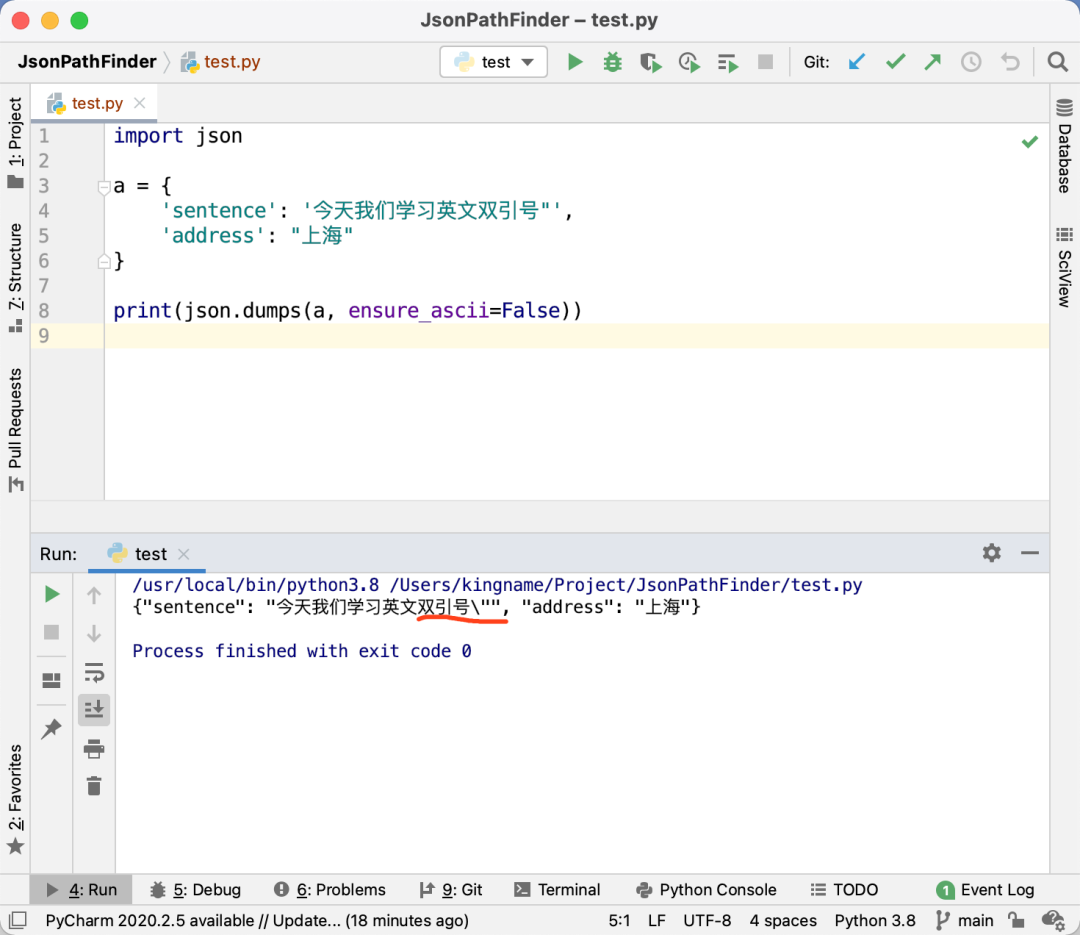Change UTF-8 file encoding
The height and width of the screenshot is (935, 1080).
click(707, 921)
